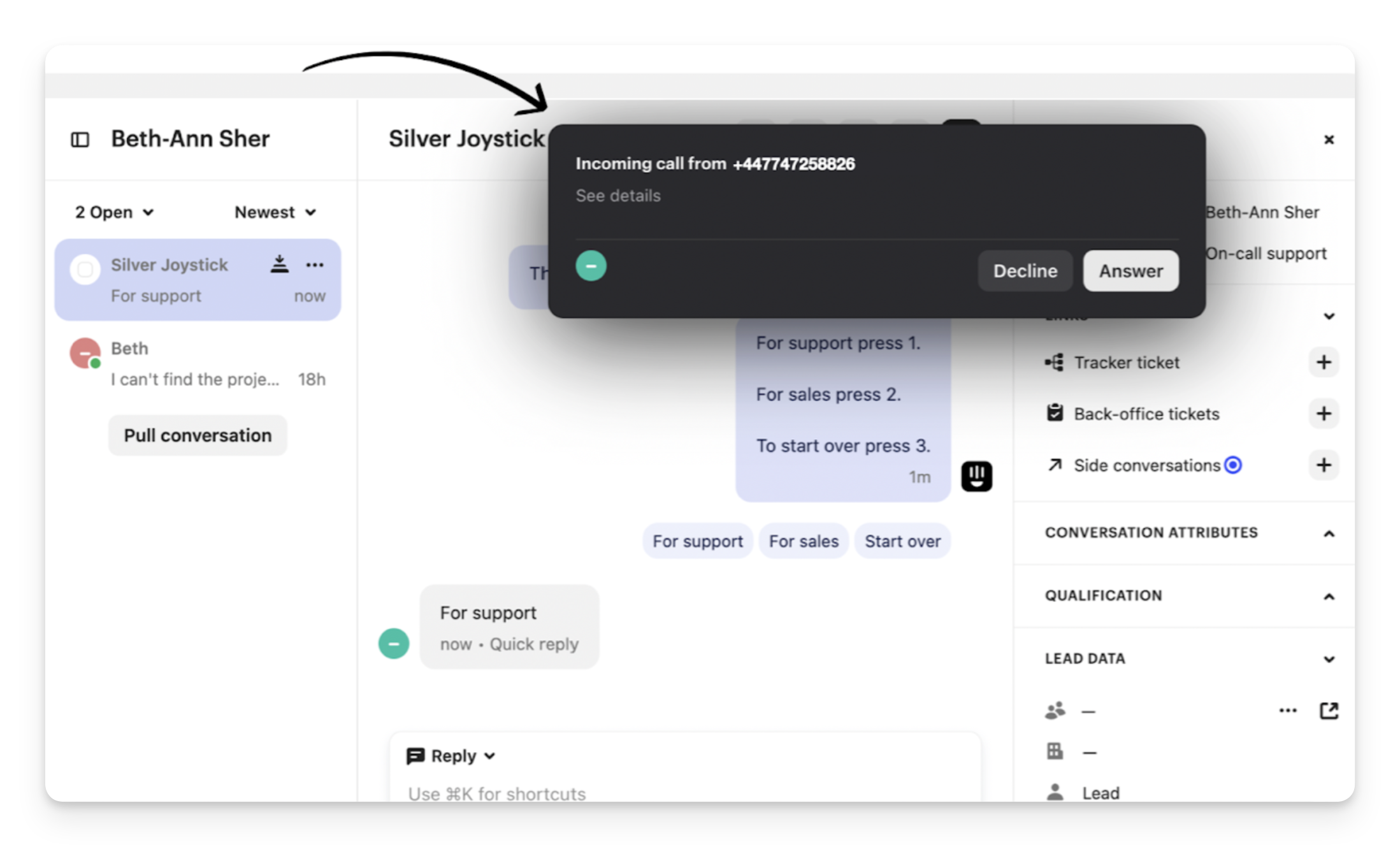Expand the Lead Data section
Screen dimensions: 1400x847
coord(1329,659)
